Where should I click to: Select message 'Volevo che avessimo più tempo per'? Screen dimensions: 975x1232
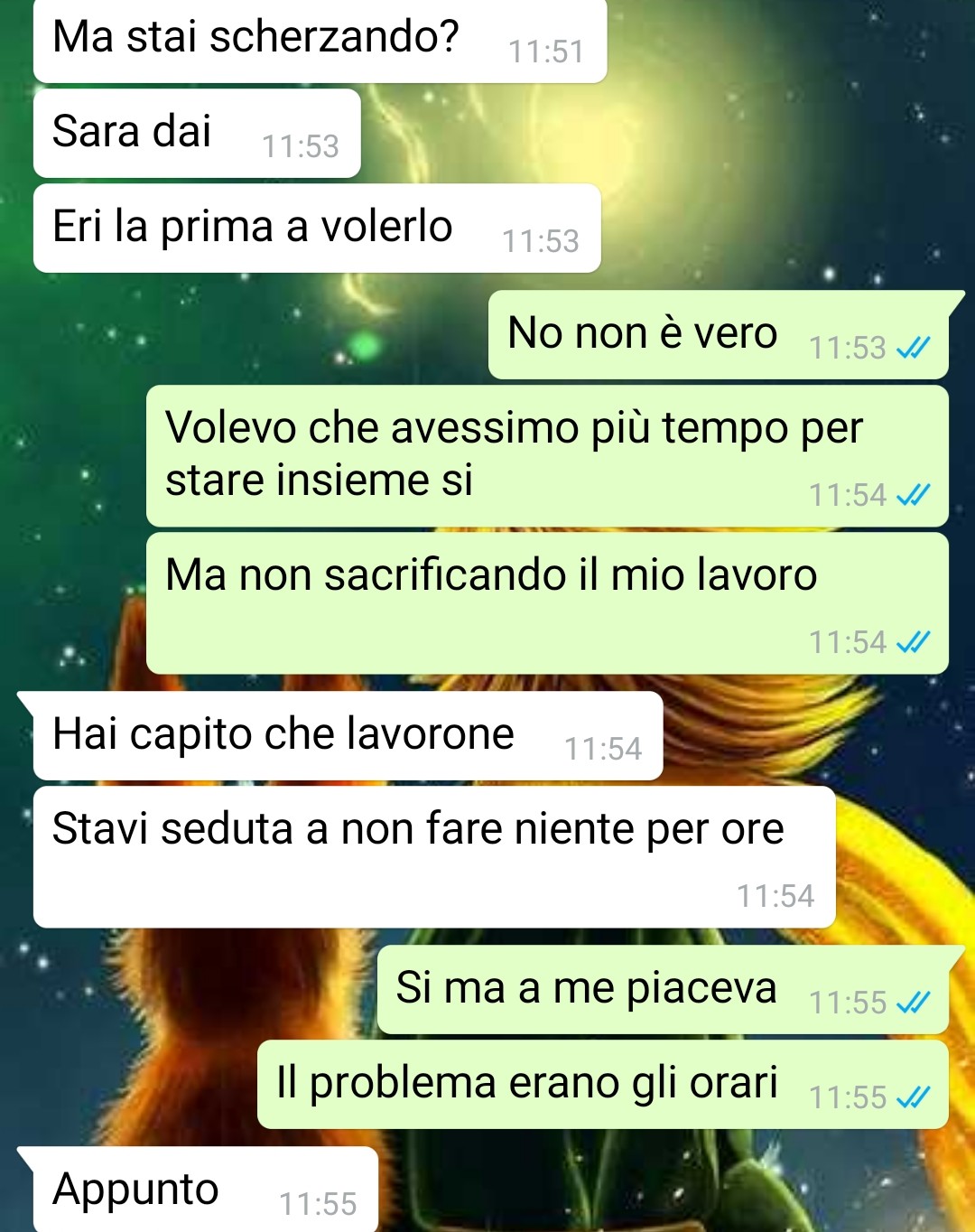click(547, 456)
